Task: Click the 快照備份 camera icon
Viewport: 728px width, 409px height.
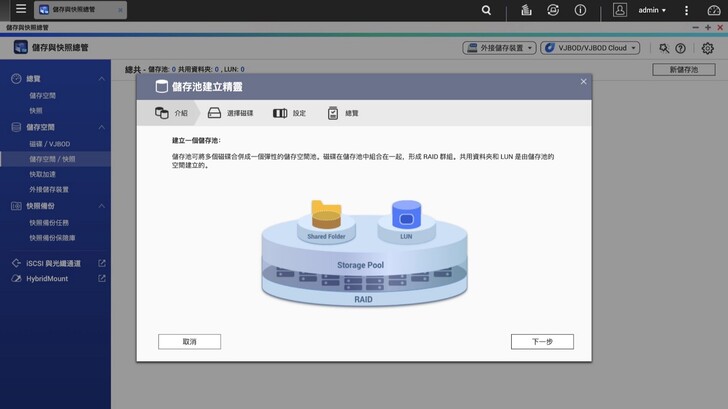Action: (x=16, y=206)
